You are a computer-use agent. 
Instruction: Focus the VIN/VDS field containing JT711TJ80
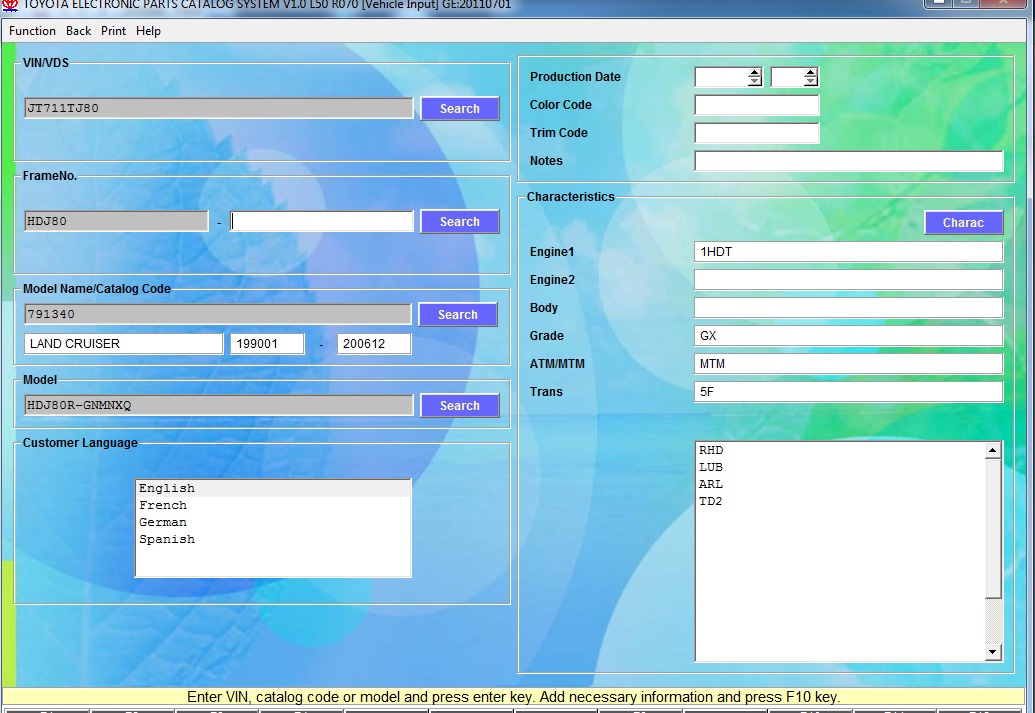point(218,108)
